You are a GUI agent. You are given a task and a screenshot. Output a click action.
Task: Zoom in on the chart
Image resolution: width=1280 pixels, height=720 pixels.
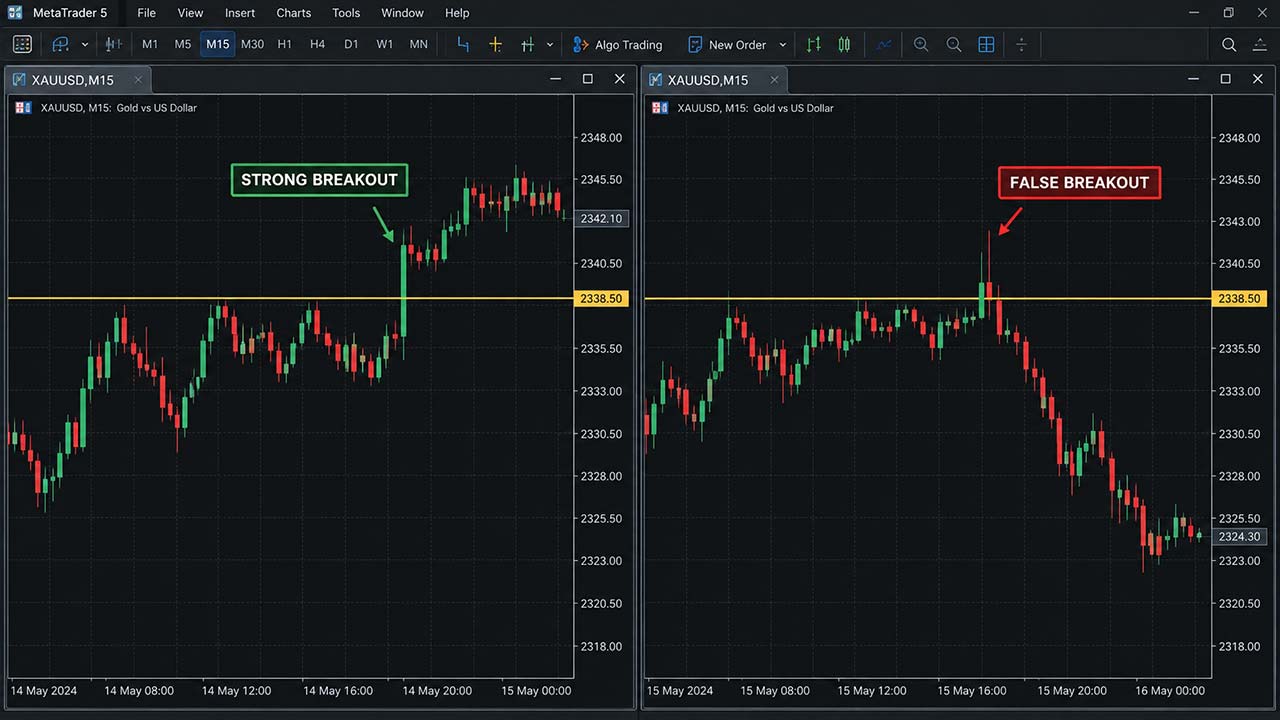click(921, 44)
